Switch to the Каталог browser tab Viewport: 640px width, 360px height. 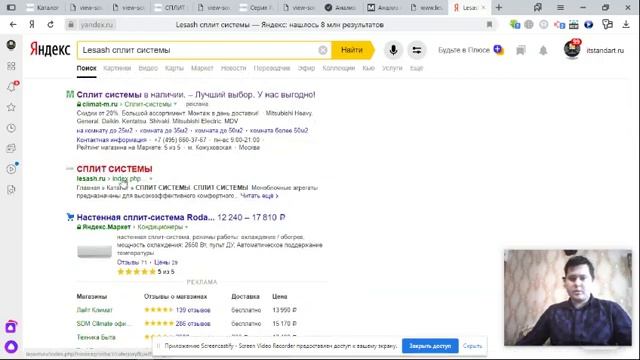(x=43, y=7)
